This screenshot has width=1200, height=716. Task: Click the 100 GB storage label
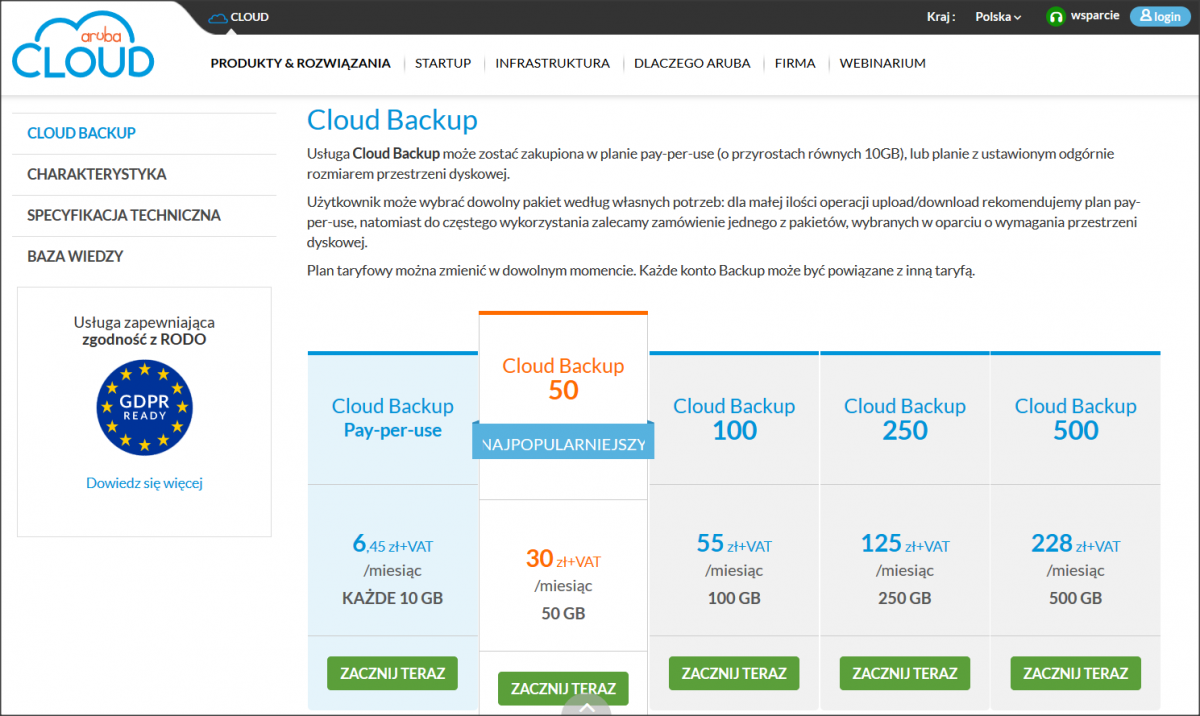tap(734, 598)
